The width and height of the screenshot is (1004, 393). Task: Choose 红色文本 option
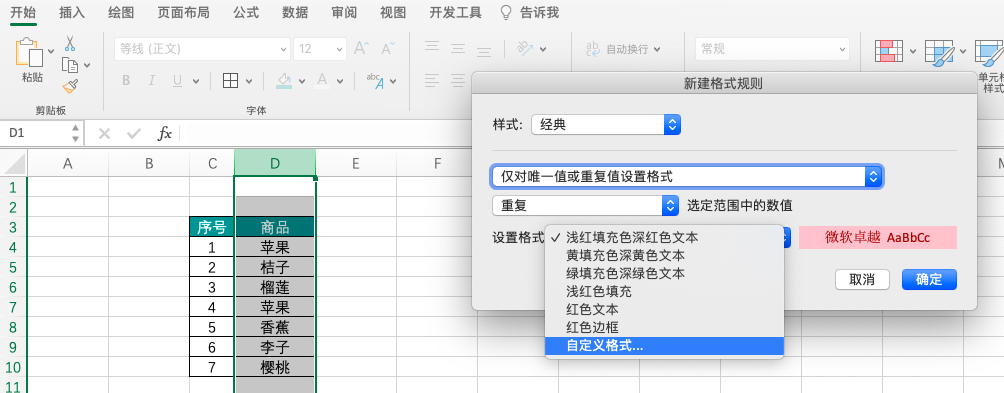664,309
